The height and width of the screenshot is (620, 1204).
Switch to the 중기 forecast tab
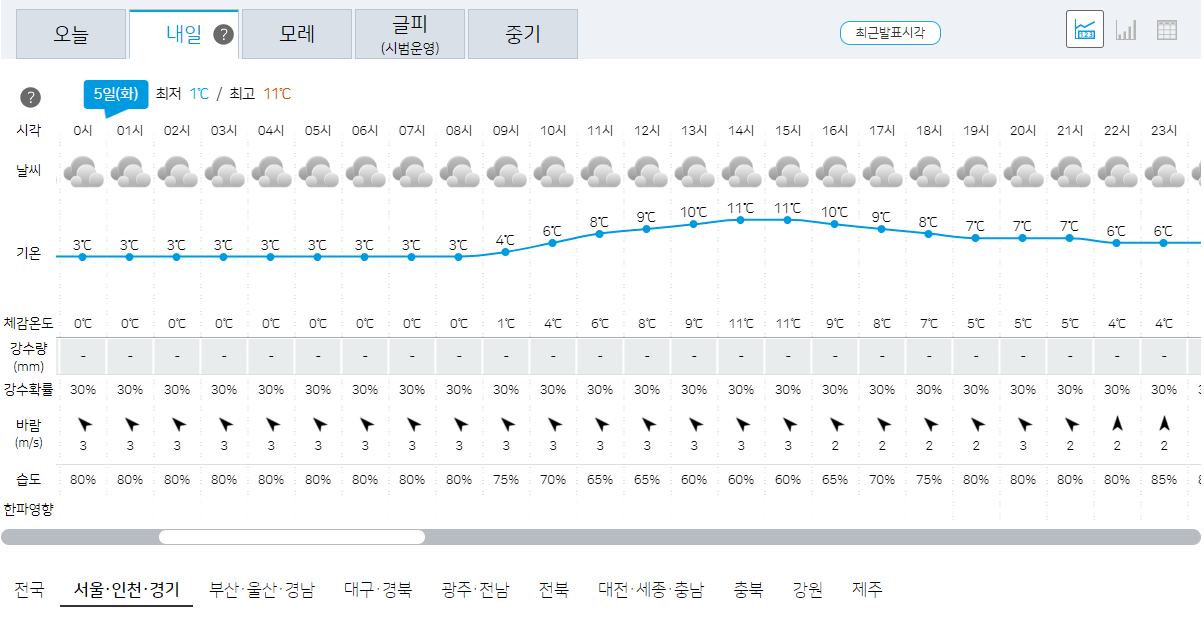523,33
